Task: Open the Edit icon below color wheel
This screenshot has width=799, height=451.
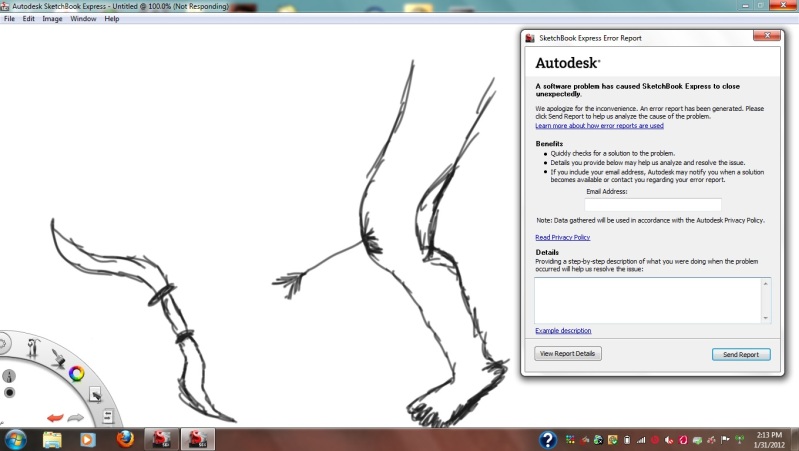Action: (96, 394)
